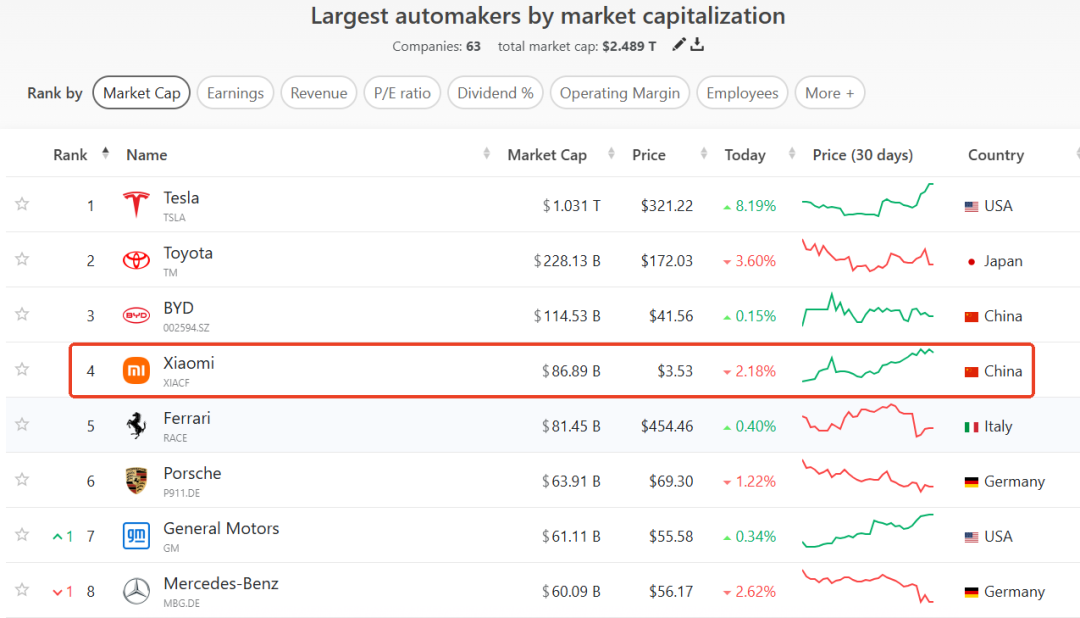Click Toyota's today change 3.60%
This screenshot has width=1080, height=618.
click(x=749, y=261)
